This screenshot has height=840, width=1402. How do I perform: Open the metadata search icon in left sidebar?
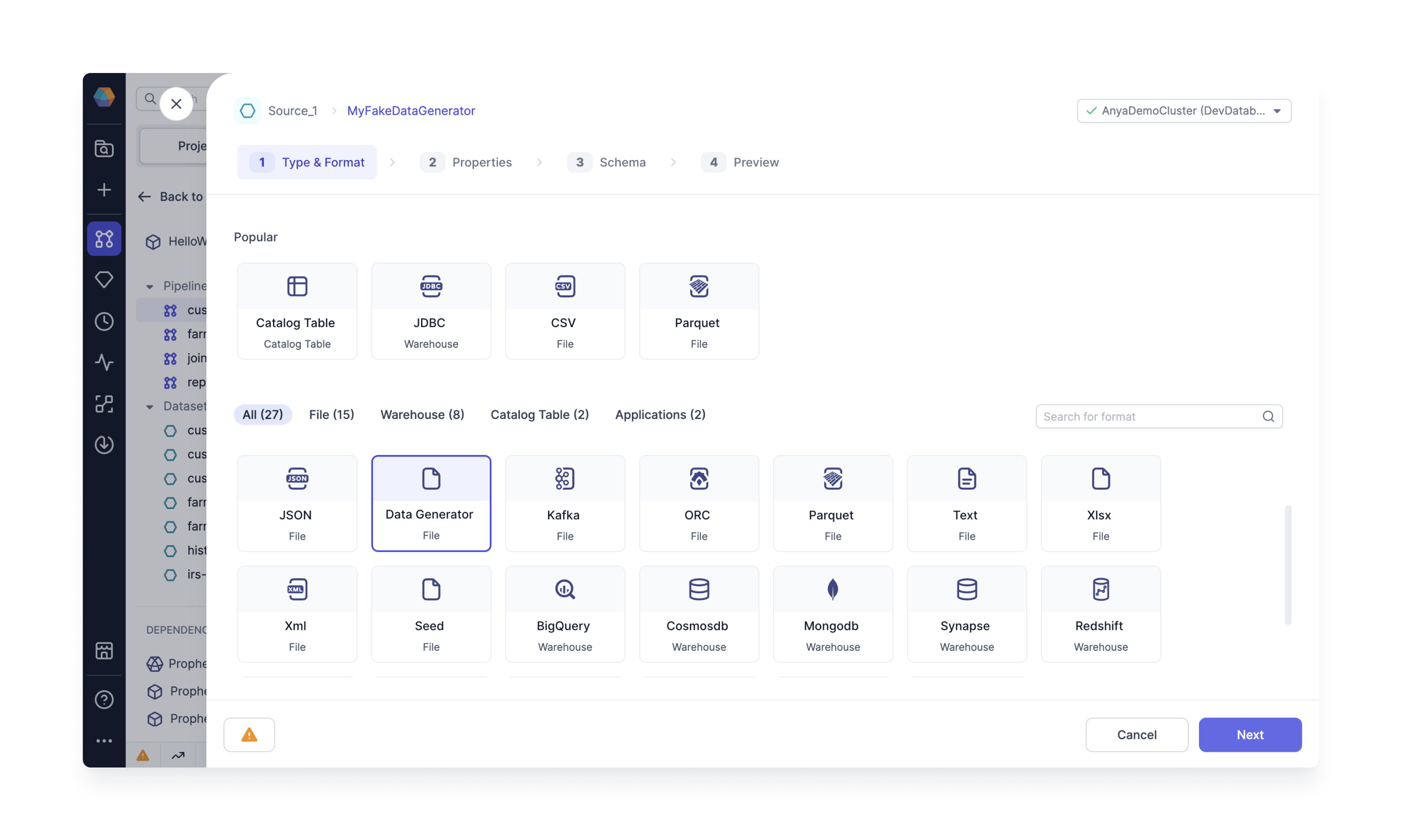[104, 148]
